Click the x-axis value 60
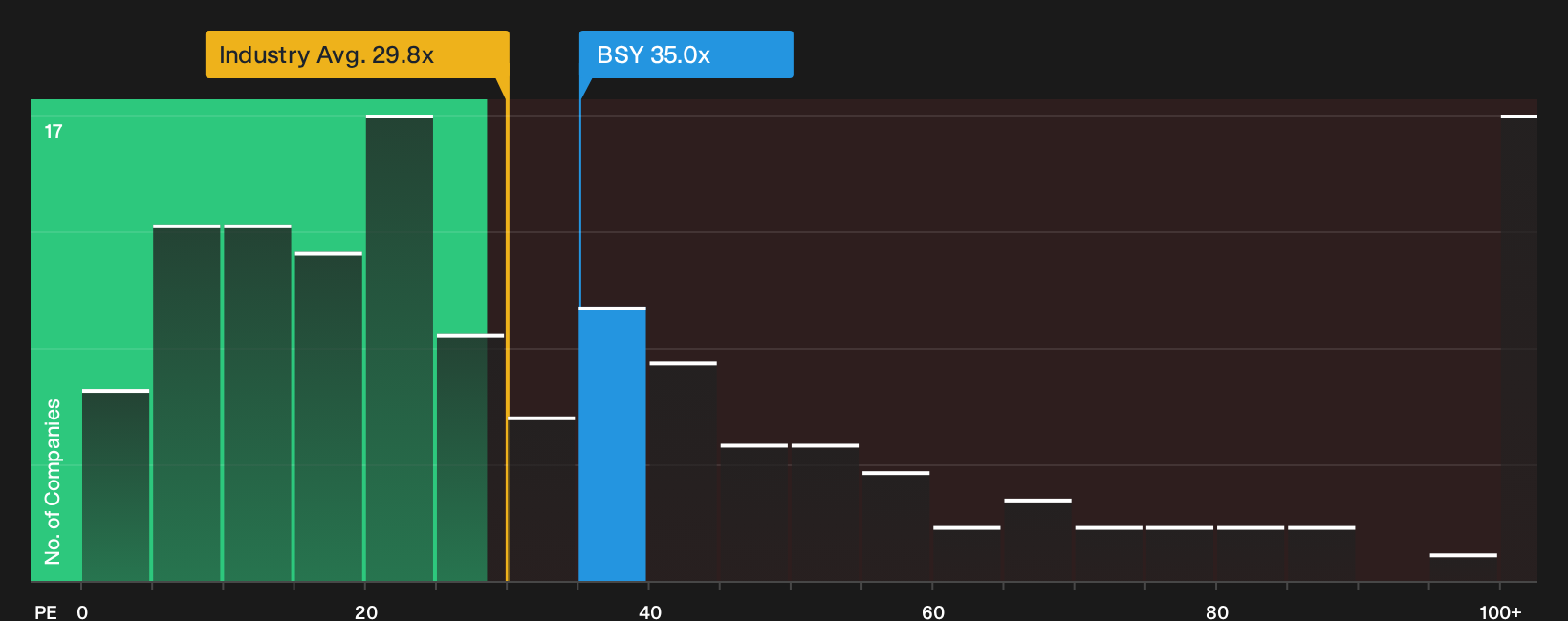This screenshot has height=621, width=1568. click(933, 611)
